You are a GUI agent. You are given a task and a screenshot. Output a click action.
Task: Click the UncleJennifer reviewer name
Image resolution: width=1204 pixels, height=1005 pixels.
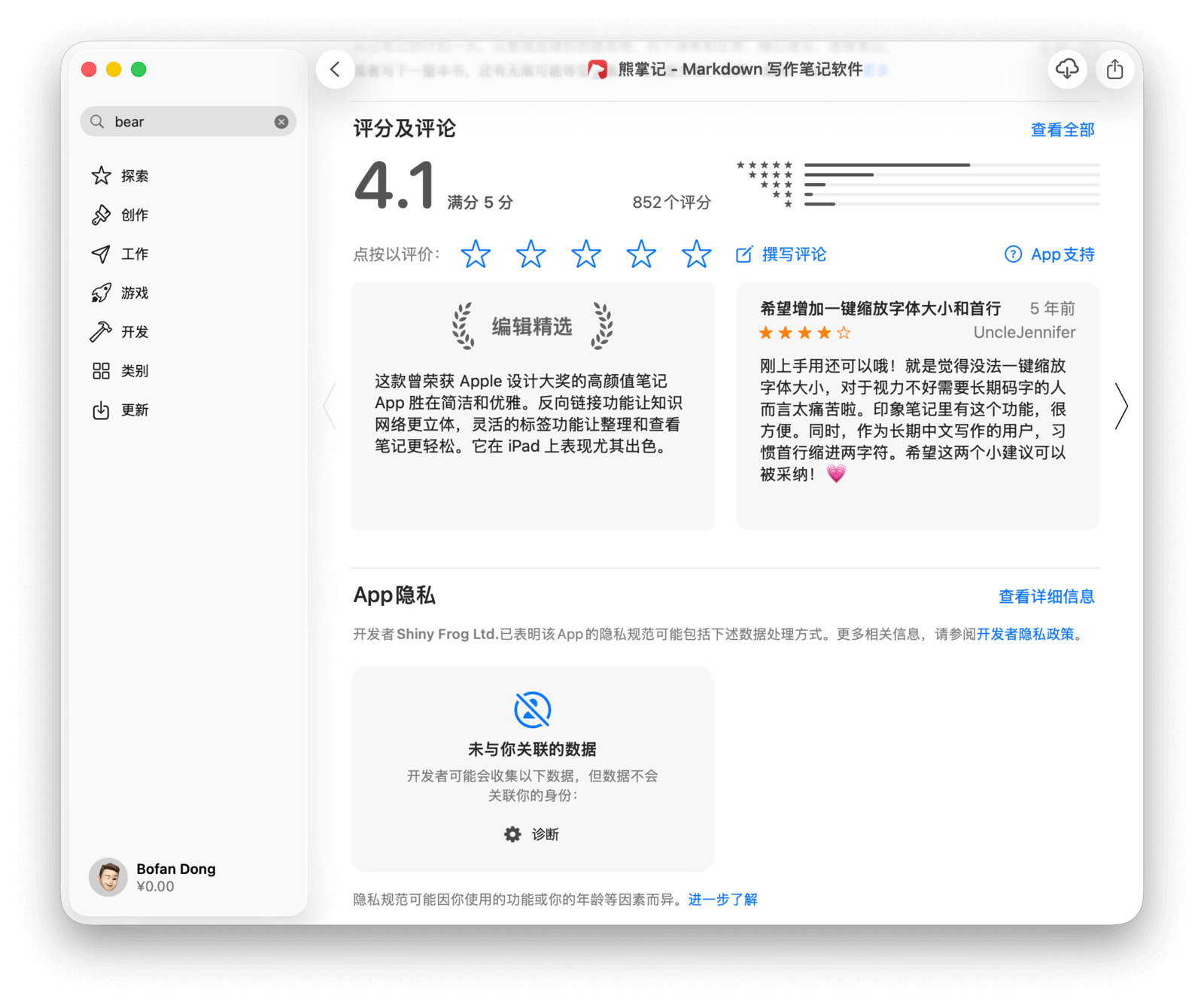pos(1024,333)
